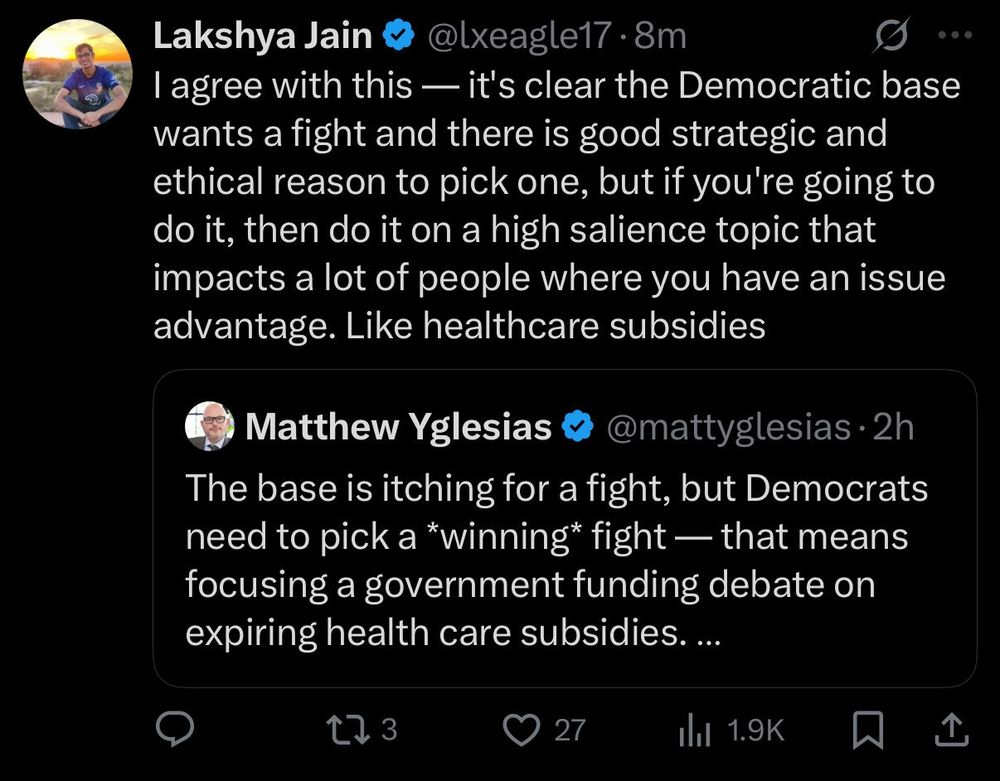View tweet analytics bar chart icon
Viewport: 1000px width, 781px height.
tap(694, 732)
